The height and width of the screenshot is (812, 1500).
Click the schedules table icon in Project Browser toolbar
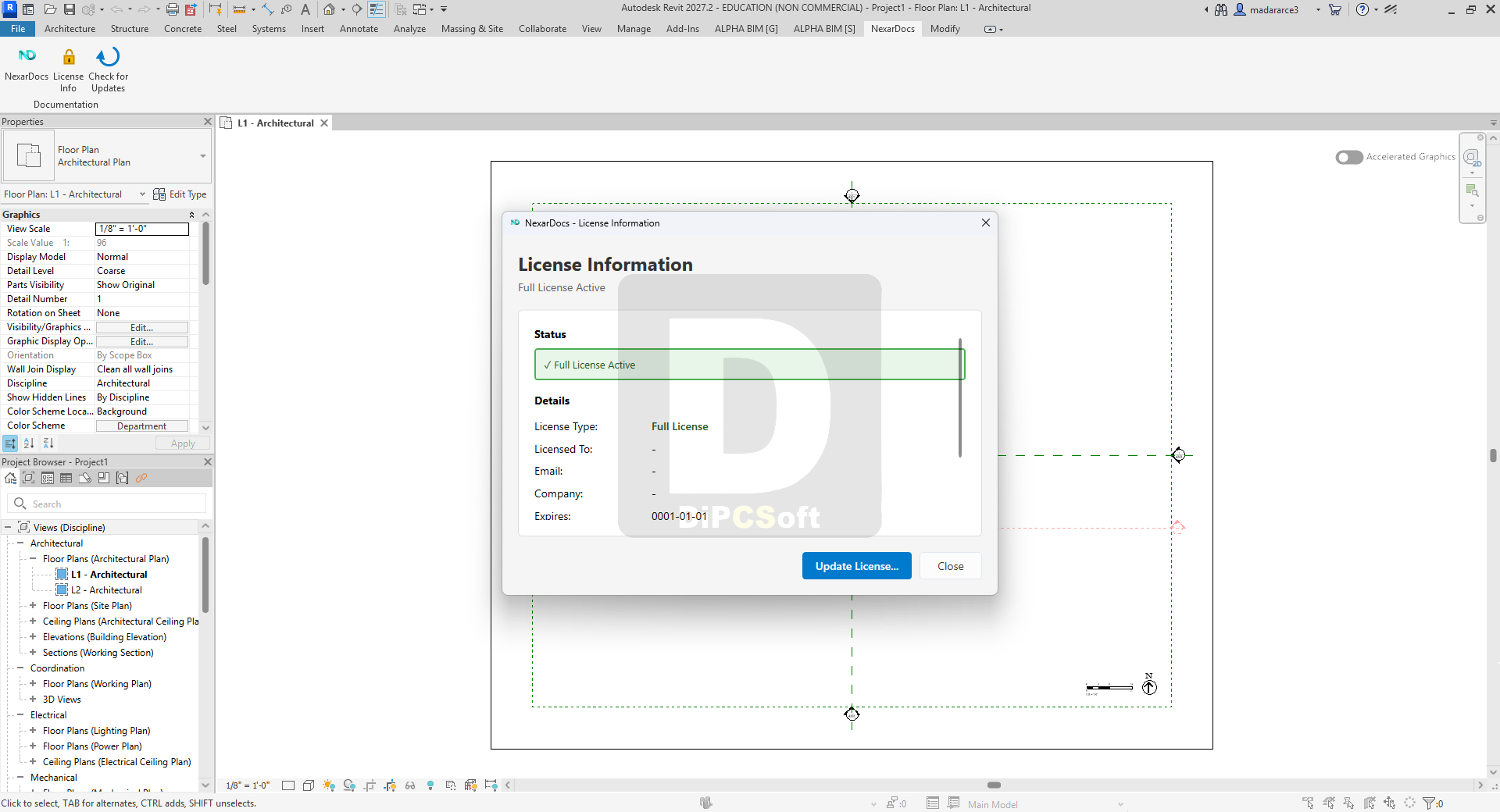coord(66,478)
